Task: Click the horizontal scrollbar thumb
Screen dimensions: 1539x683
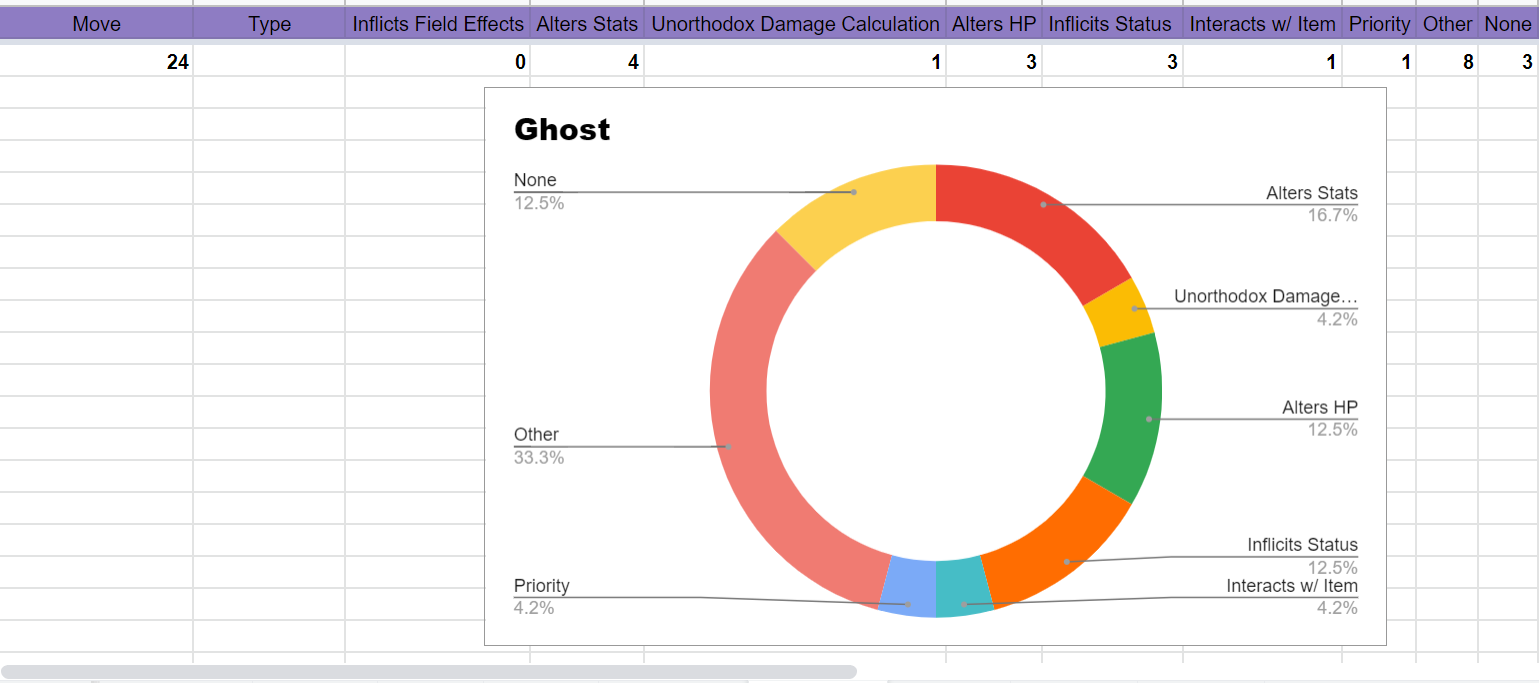Action: tap(429, 672)
